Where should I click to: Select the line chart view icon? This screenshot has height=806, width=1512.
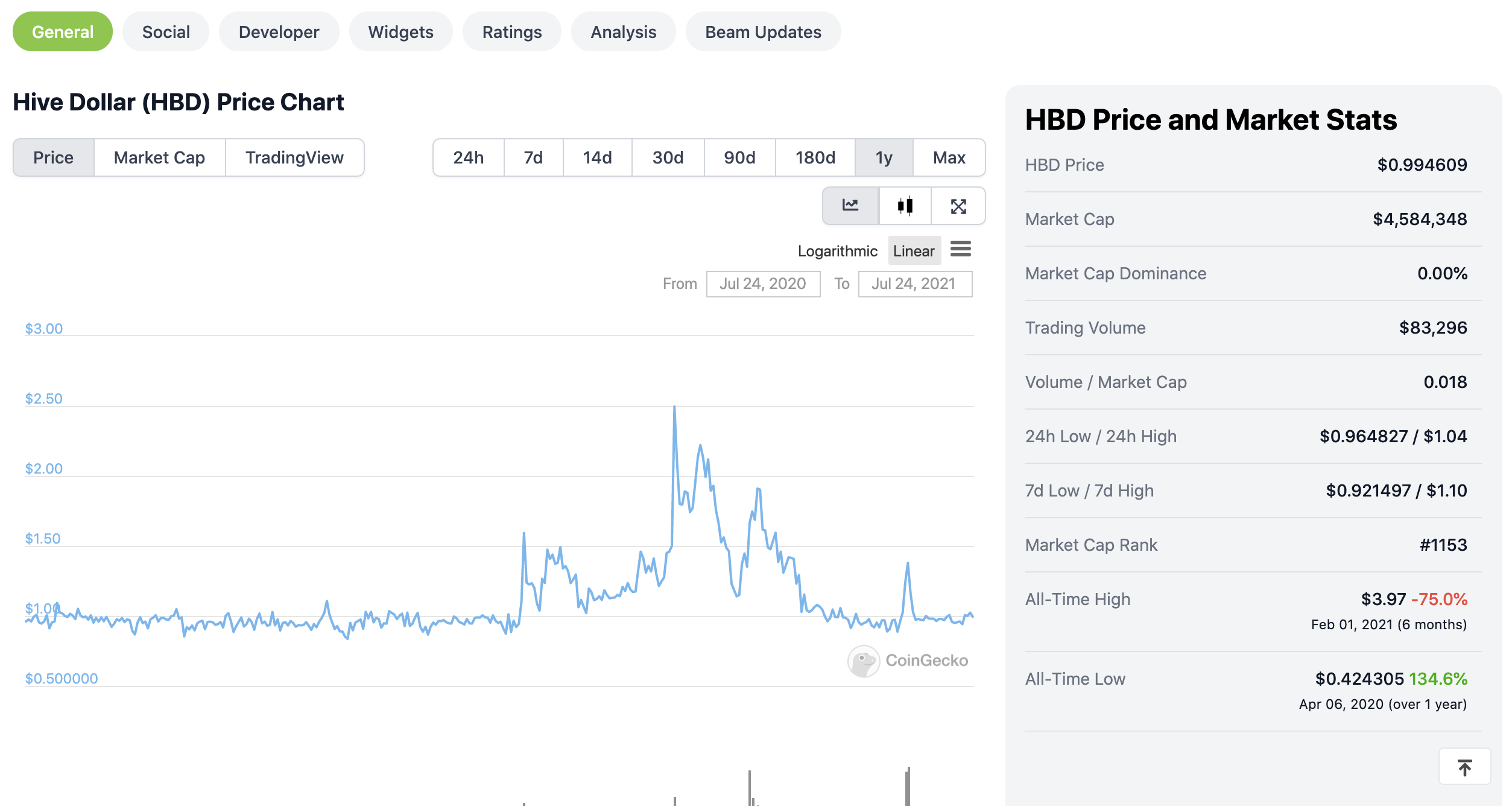click(x=850, y=206)
